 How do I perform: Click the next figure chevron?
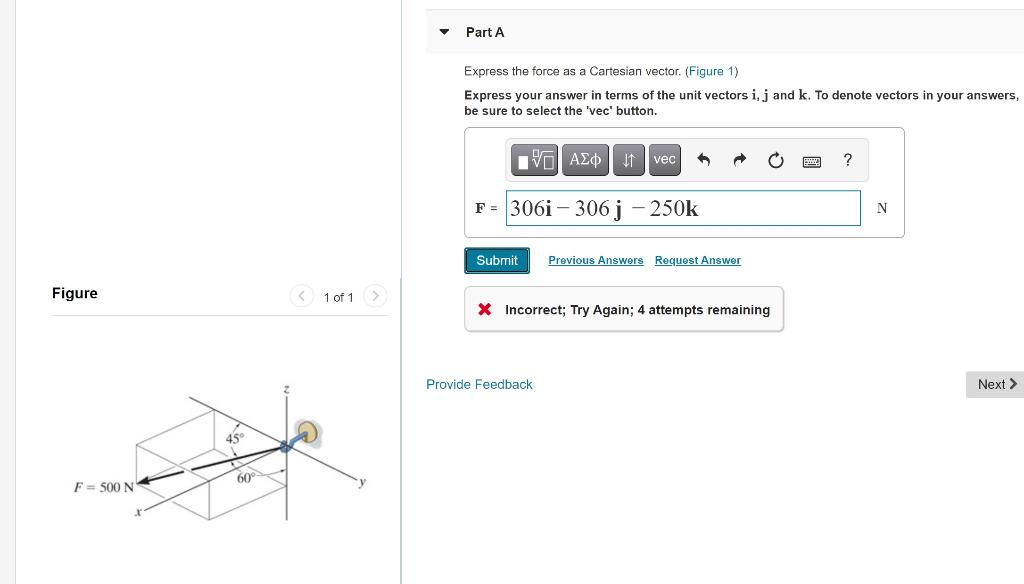point(375,296)
